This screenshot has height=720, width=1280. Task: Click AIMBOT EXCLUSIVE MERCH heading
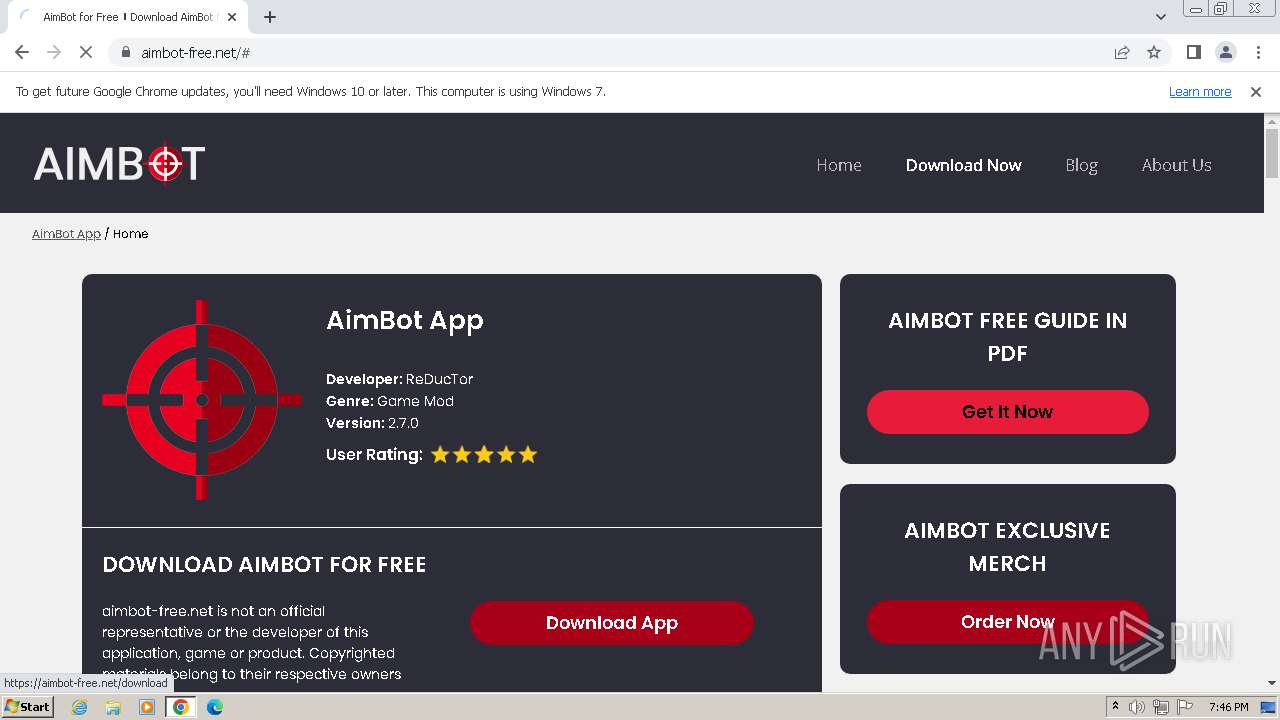(1007, 546)
